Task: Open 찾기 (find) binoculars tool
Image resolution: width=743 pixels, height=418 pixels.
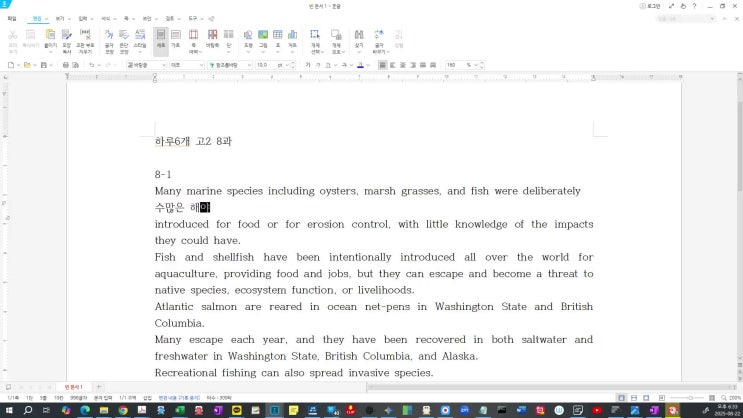Action: tap(358, 38)
